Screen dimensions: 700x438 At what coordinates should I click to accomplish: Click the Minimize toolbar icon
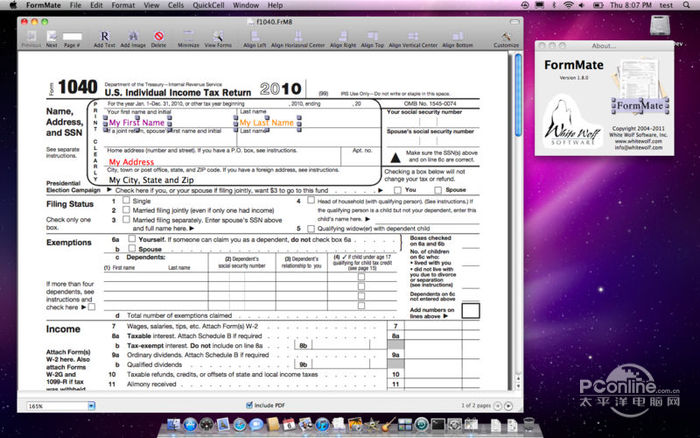click(188, 39)
